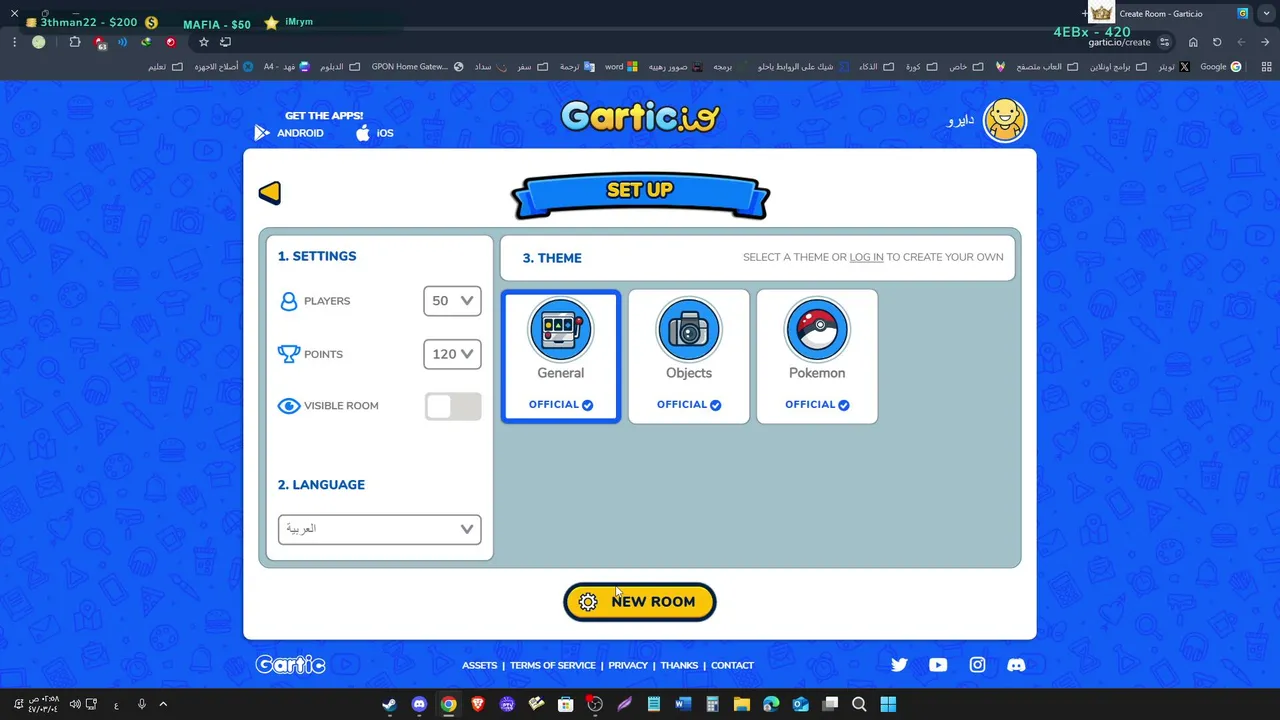Open Microsoft Word from the taskbar

[683, 704]
